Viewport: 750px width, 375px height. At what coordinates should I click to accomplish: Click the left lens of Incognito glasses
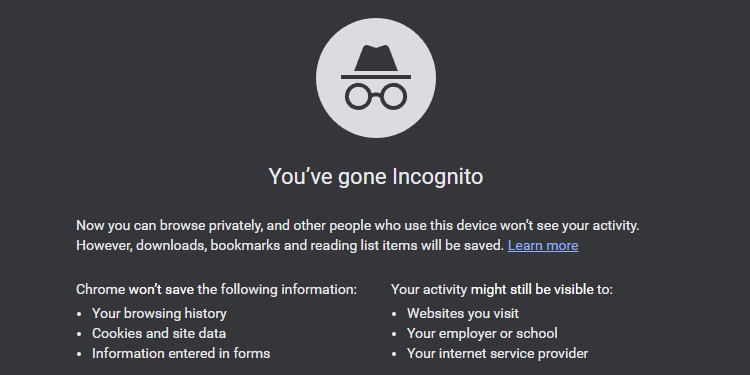click(359, 96)
